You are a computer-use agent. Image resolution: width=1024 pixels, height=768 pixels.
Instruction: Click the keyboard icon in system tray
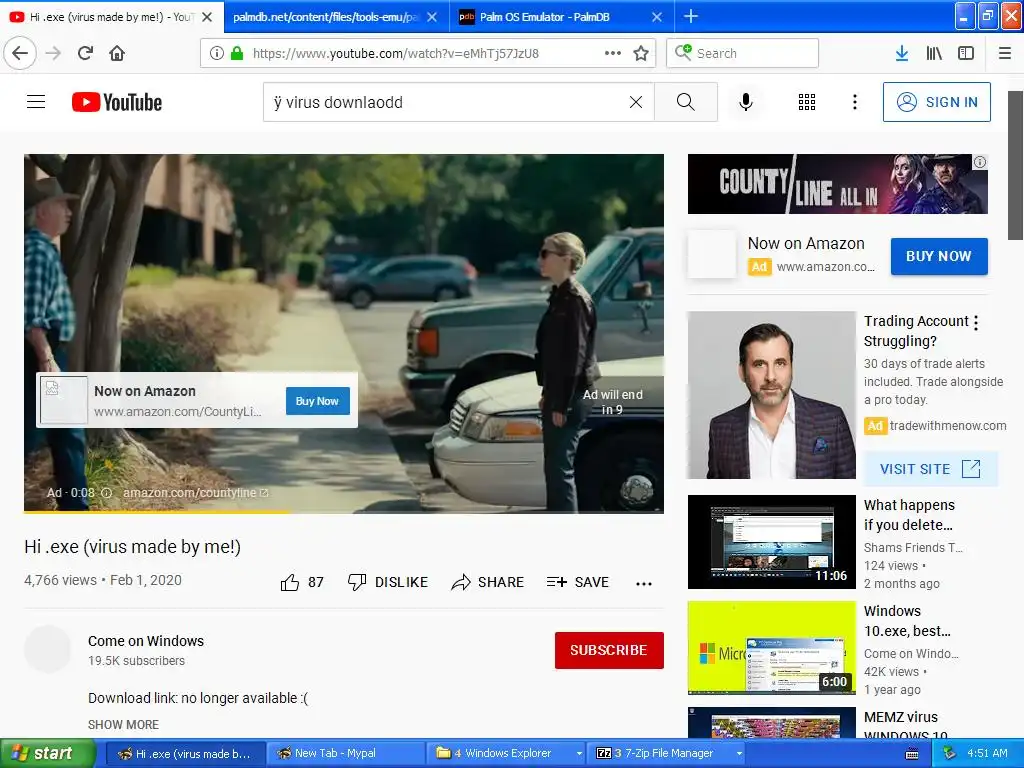[912, 754]
